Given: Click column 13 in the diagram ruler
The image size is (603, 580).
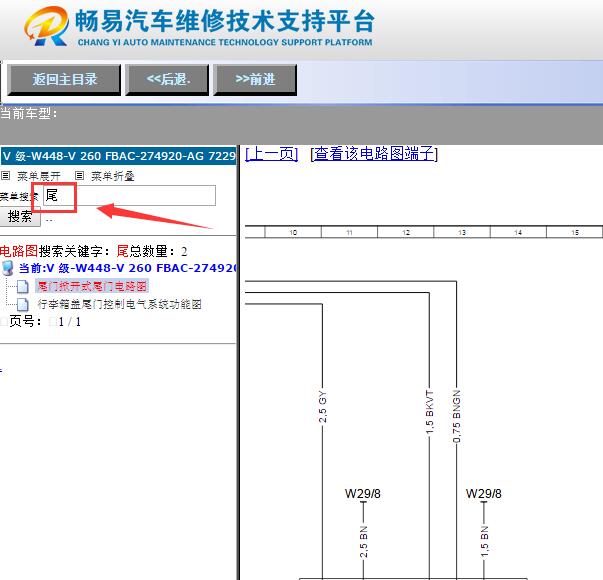Looking at the screenshot, I should click(462, 232).
